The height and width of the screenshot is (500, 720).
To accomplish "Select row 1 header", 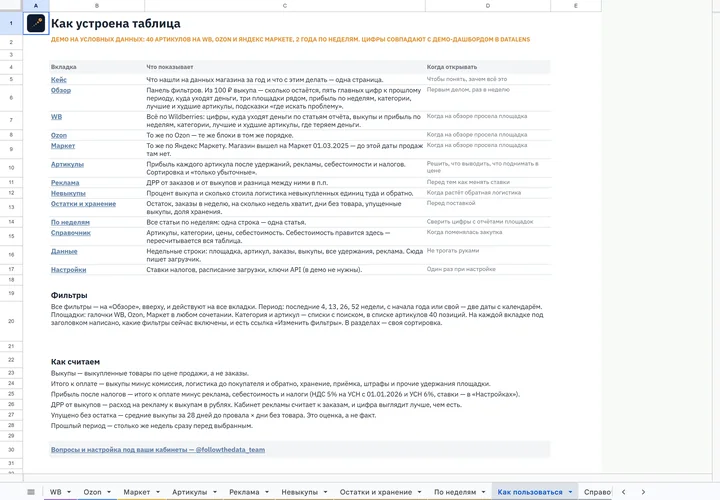I will point(11,23).
